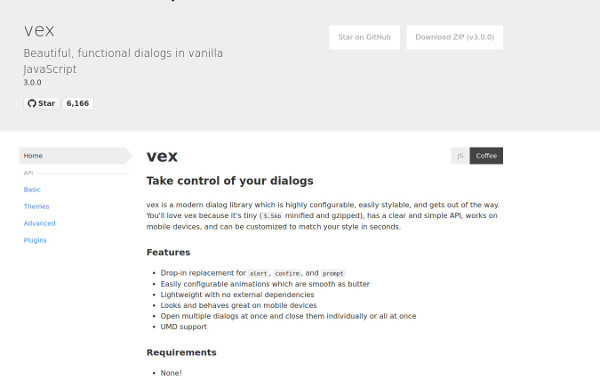This screenshot has height=380, width=600.
Task: Switch code examples to JS
Action: 460,156
